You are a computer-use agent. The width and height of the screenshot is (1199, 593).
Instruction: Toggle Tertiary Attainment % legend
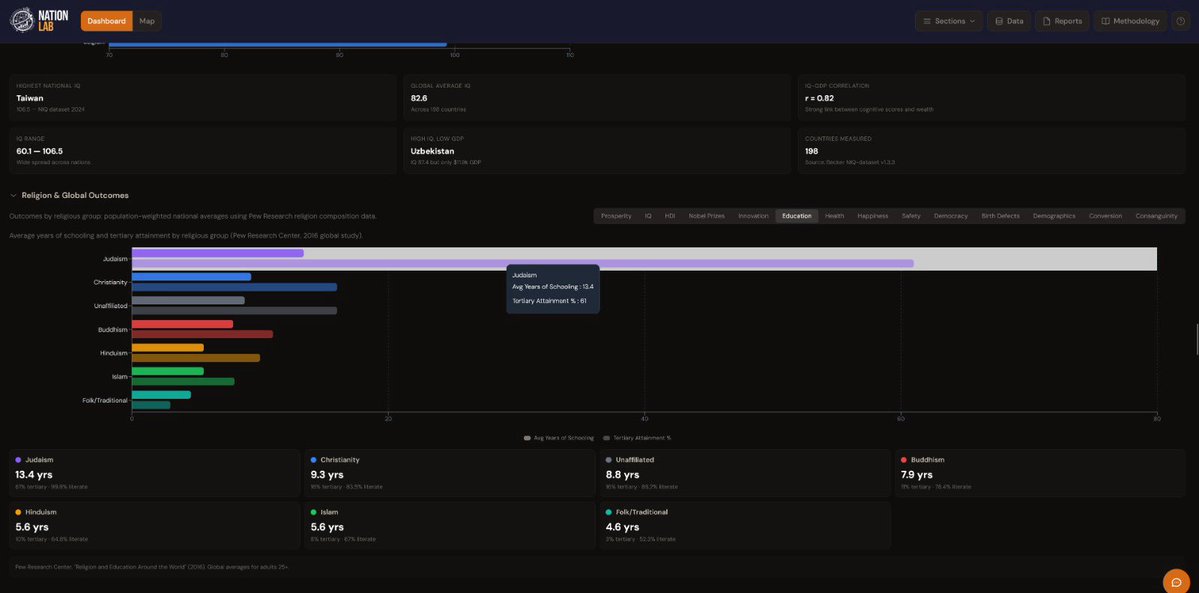[637, 438]
